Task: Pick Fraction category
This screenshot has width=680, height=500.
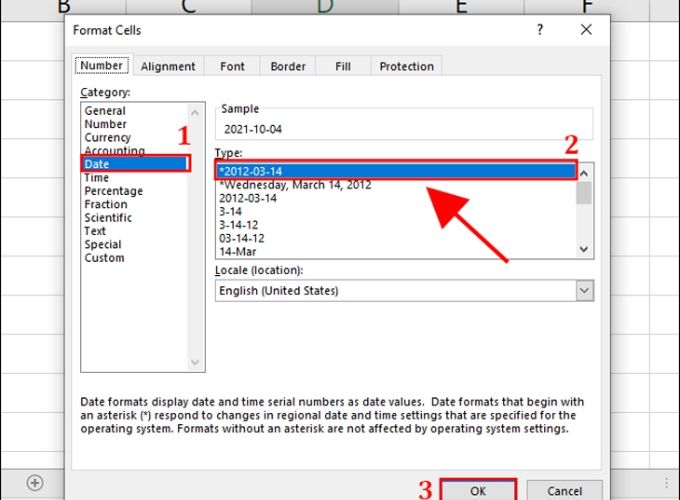Action: pos(106,204)
